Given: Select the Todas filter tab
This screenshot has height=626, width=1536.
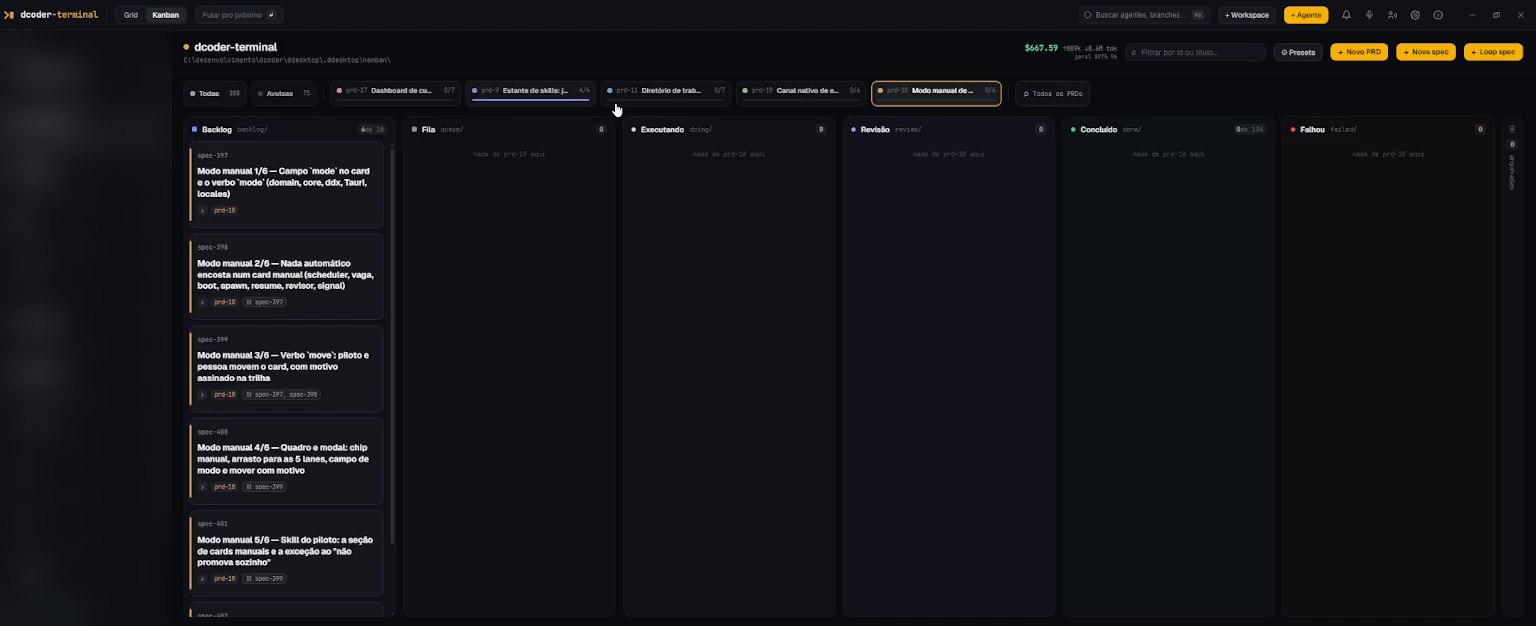Looking at the screenshot, I should pos(214,93).
